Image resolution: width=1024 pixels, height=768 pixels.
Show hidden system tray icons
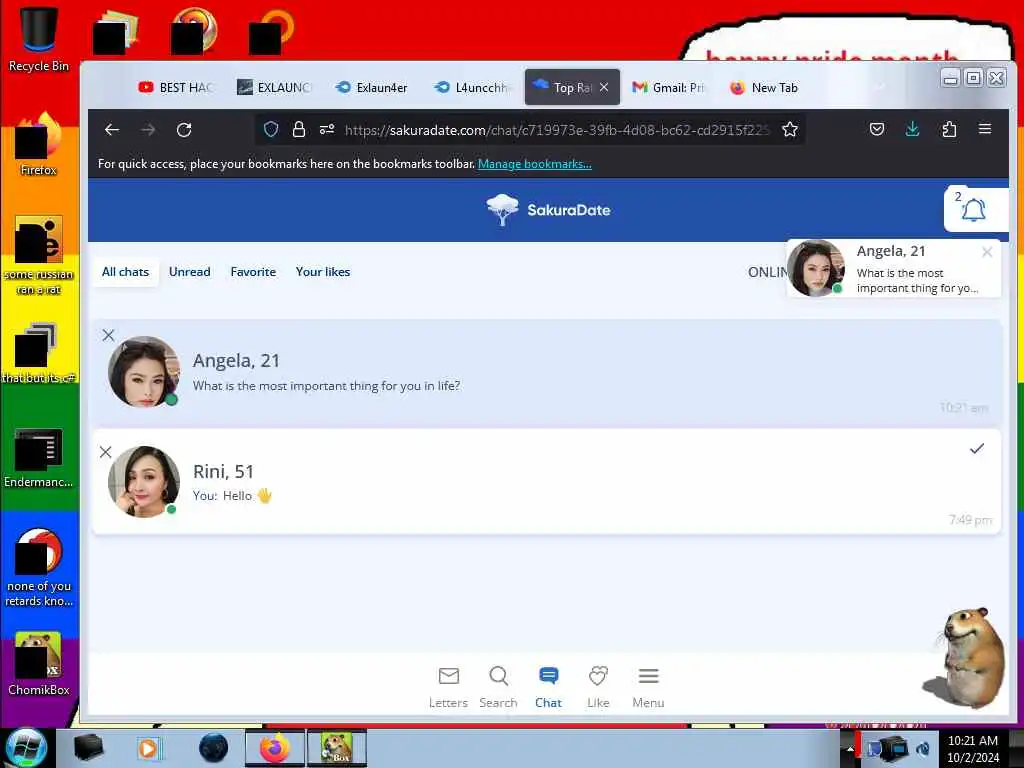[850, 748]
